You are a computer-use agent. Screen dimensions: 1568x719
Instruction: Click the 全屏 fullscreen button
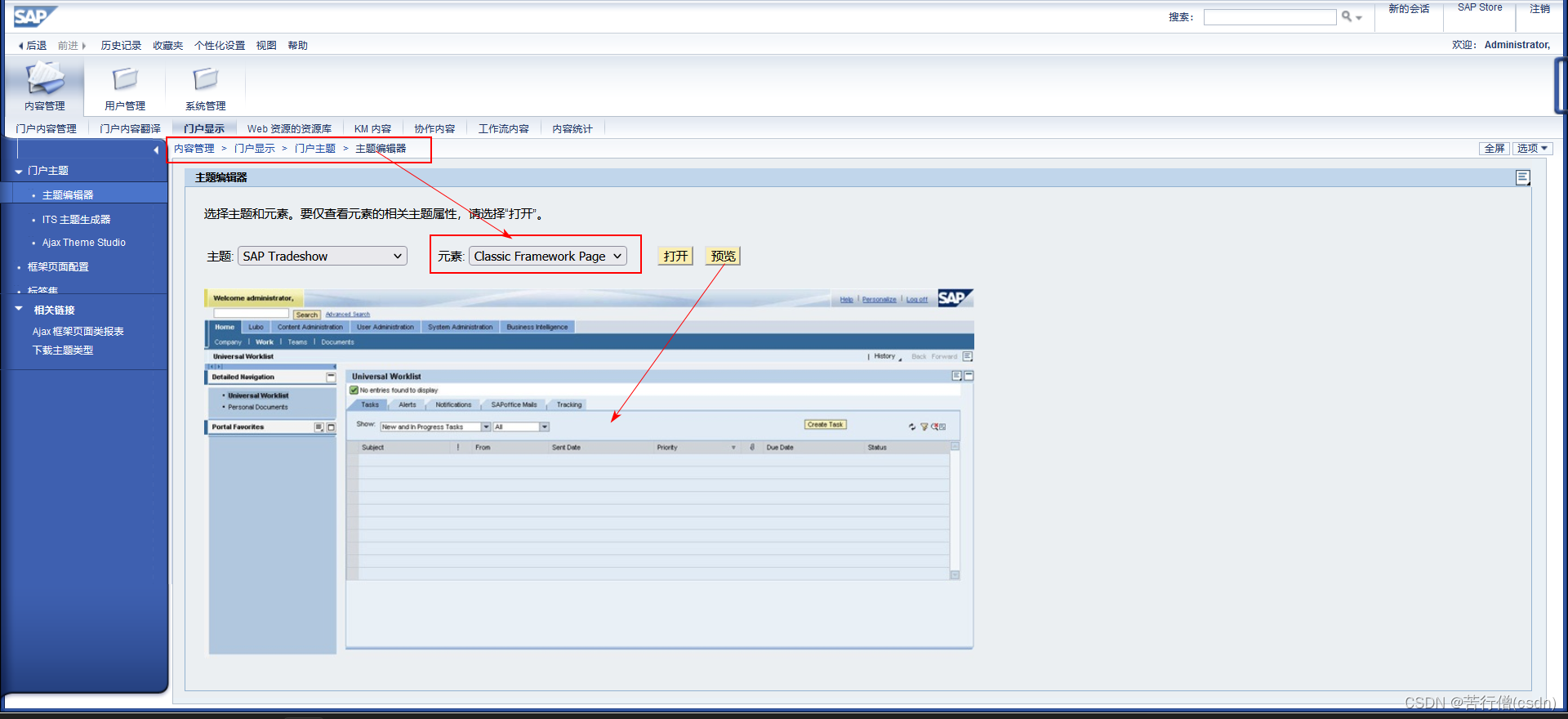(1494, 149)
